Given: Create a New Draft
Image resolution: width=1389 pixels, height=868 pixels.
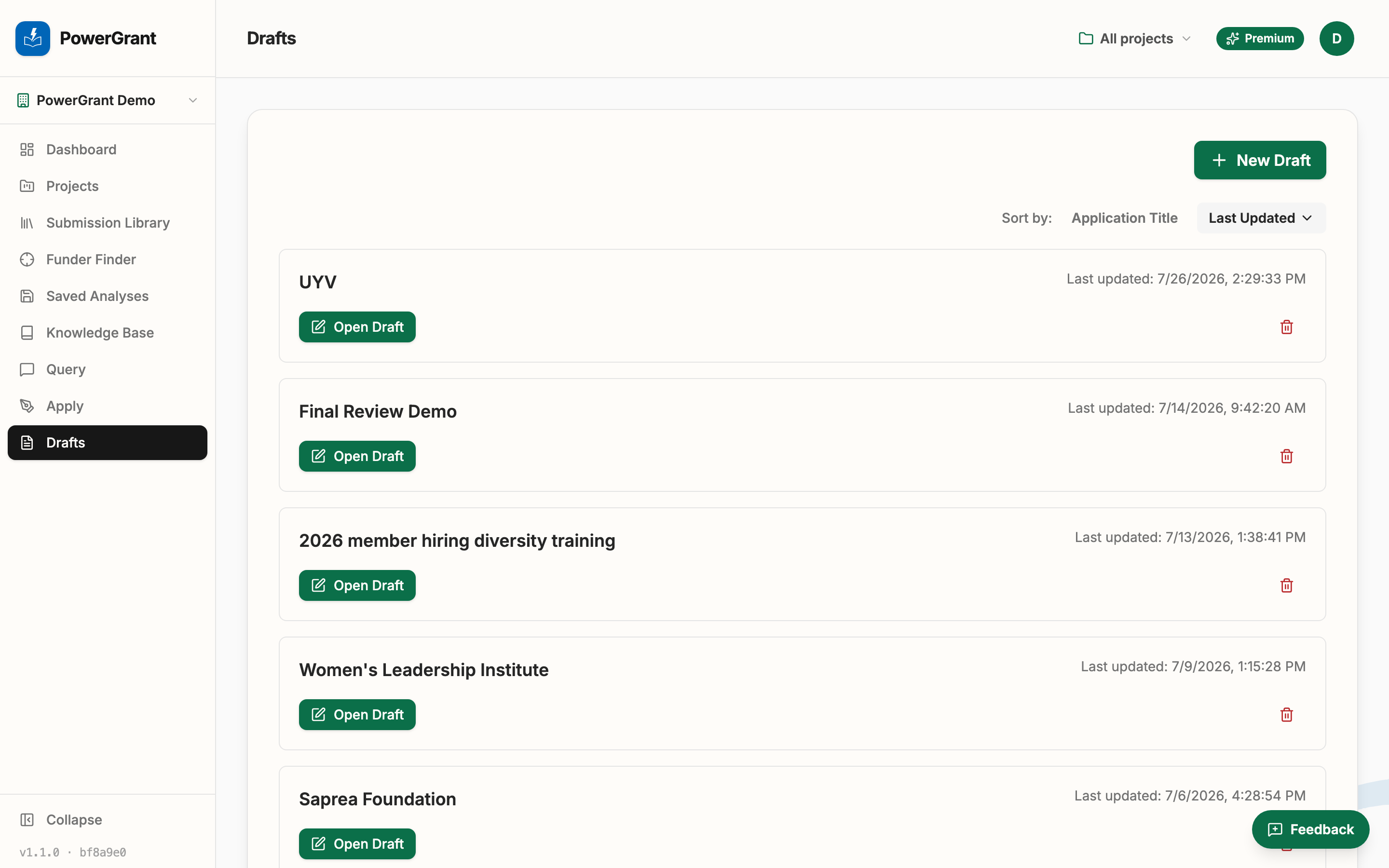Looking at the screenshot, I should coord(1260,160).
